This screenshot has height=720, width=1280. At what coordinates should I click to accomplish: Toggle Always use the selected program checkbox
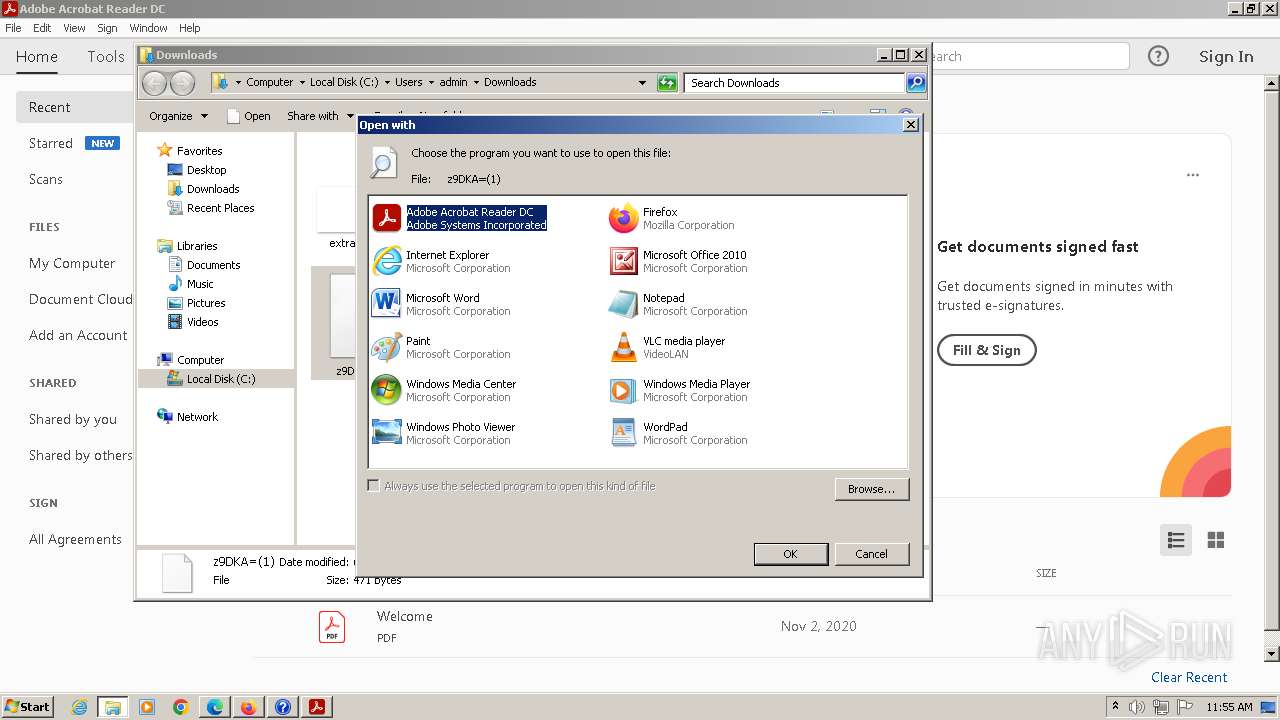[374, 486]
